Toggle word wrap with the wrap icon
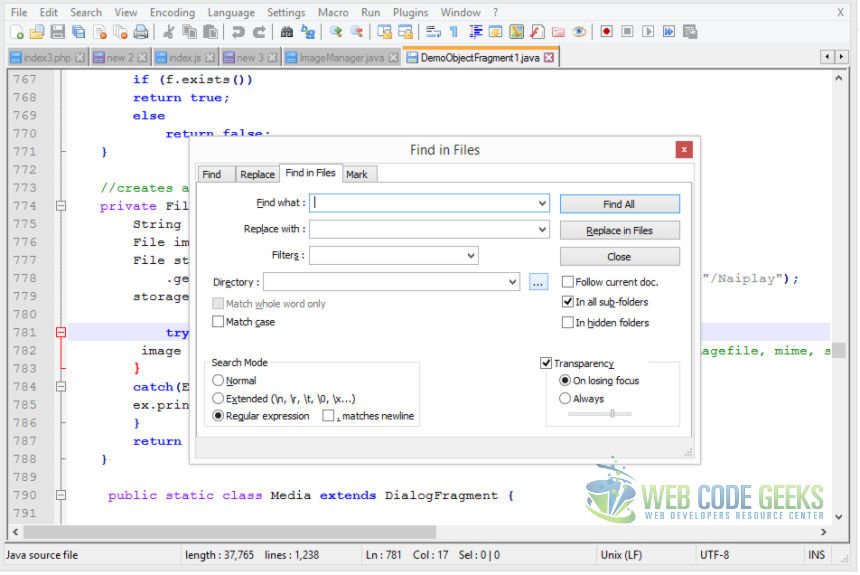This screenshot has width=860, height=575. click(433, 32)
